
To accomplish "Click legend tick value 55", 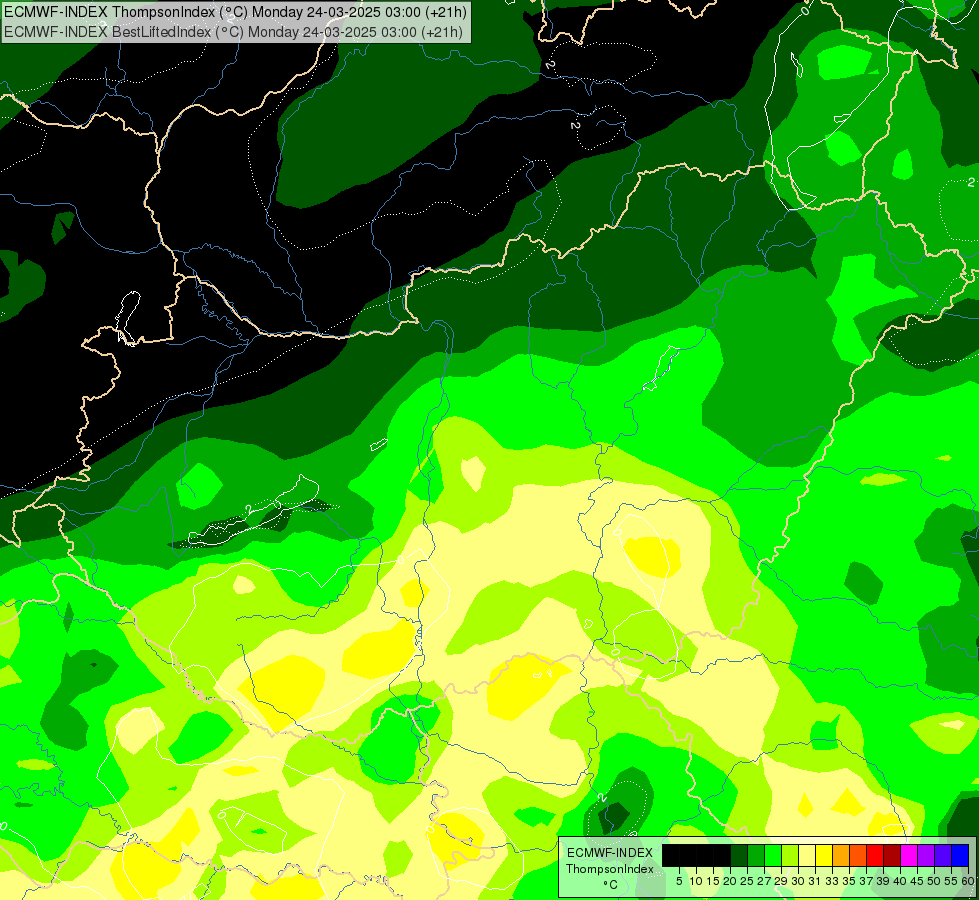I will [x=951, y=881].
